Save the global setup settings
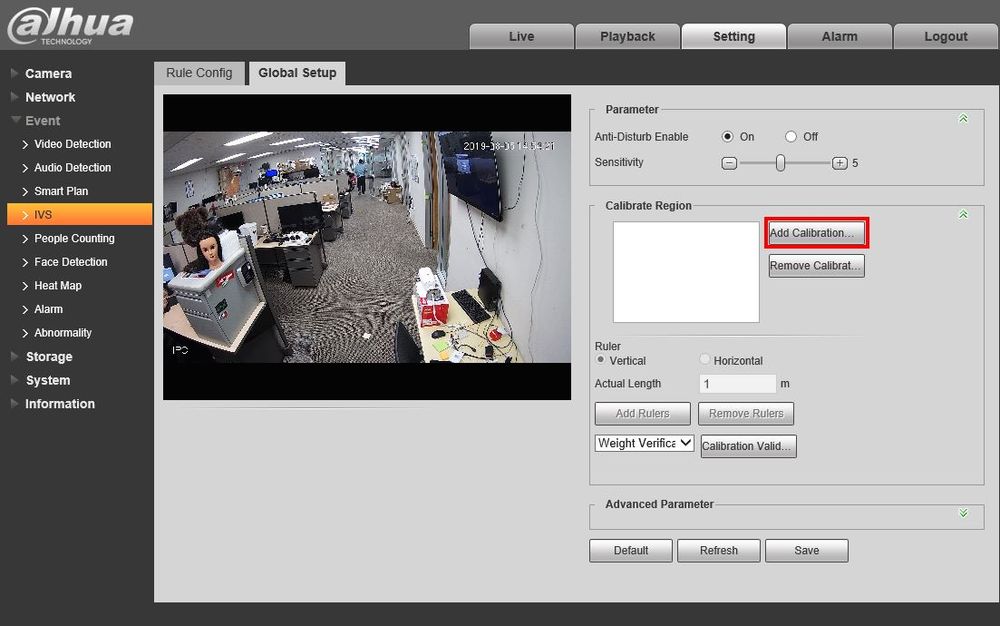 click(x=806, y=550)
